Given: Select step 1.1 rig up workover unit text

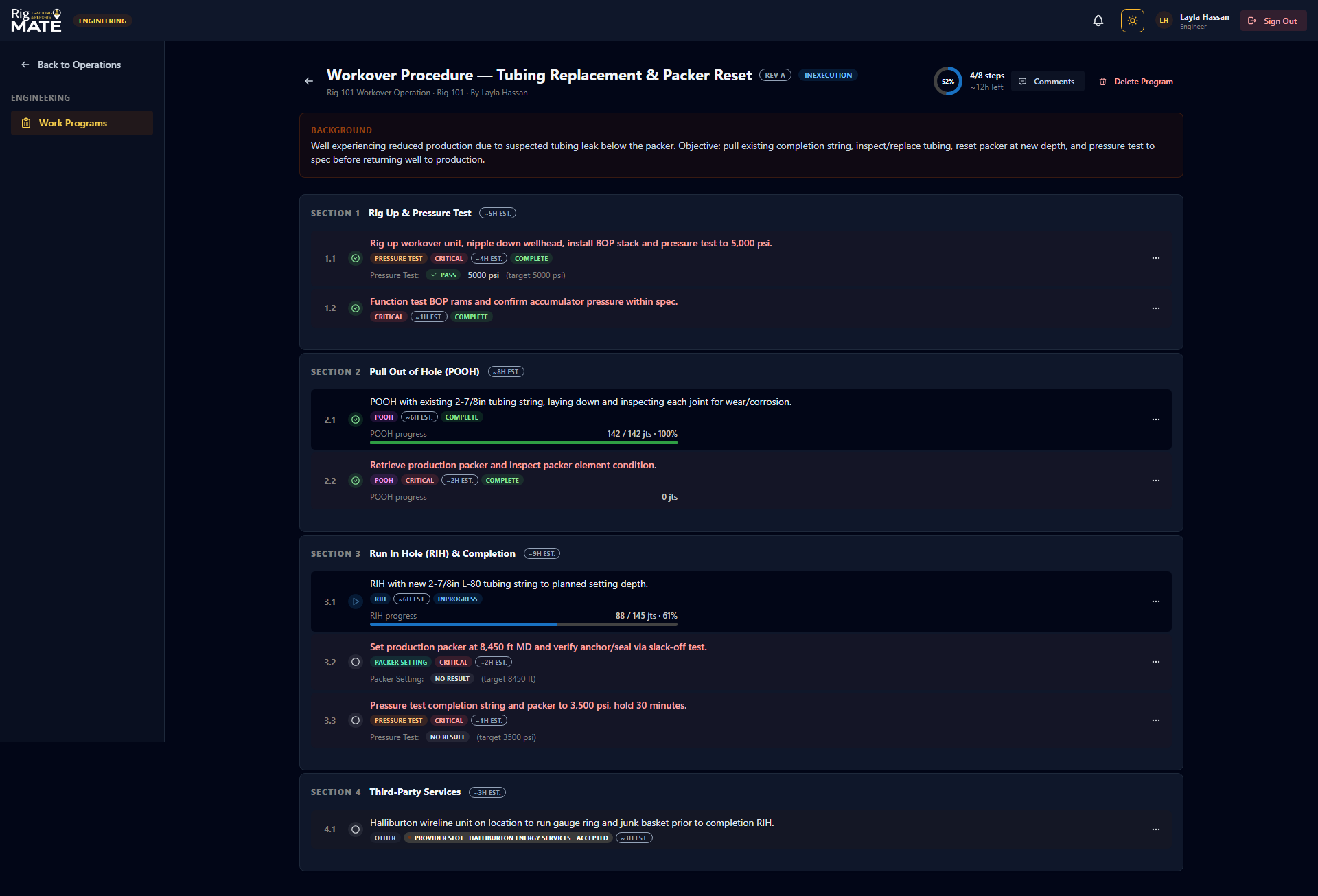Looking at the screenshot, I should (571, 243).
